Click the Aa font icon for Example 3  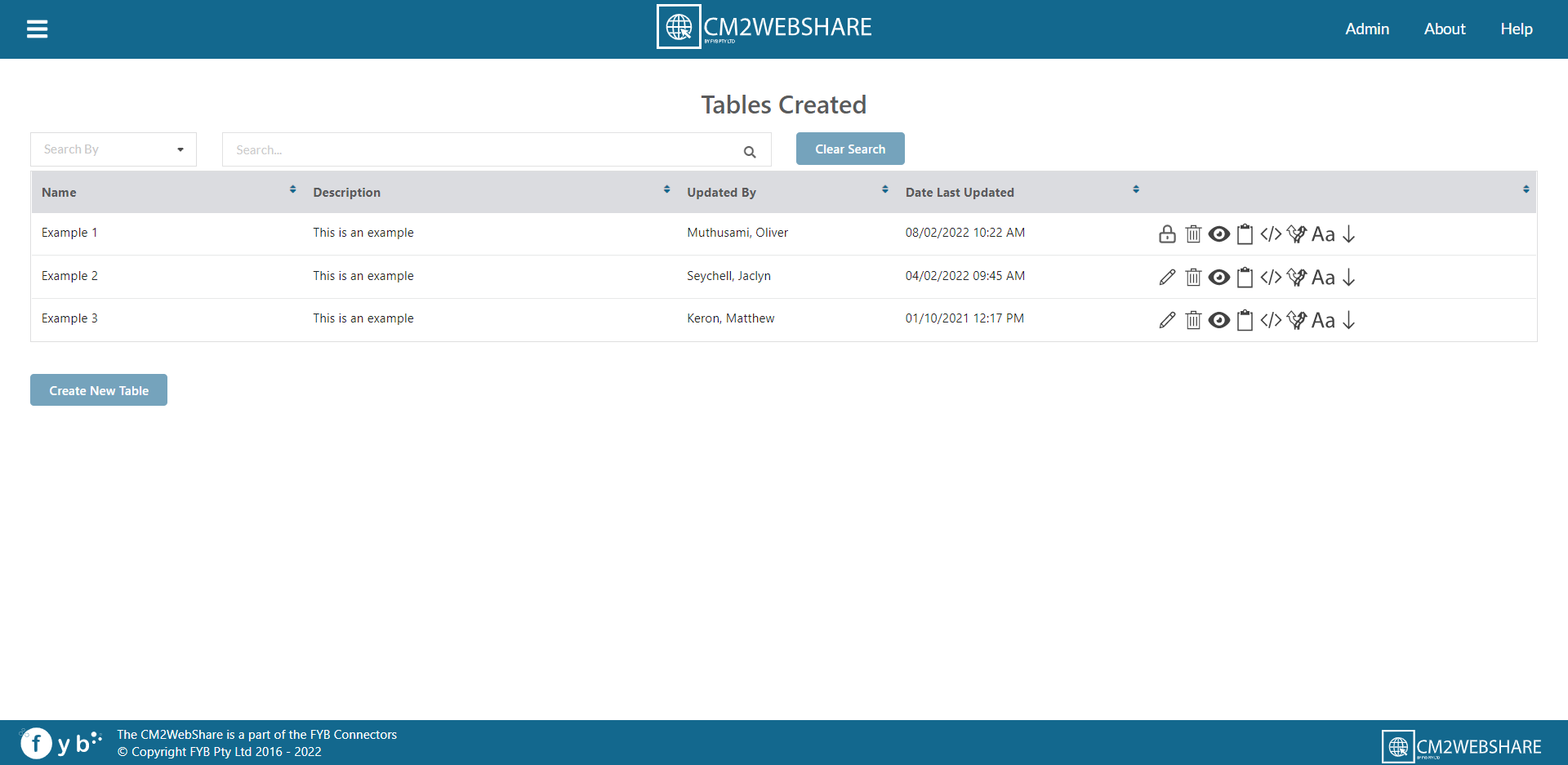1323,320
